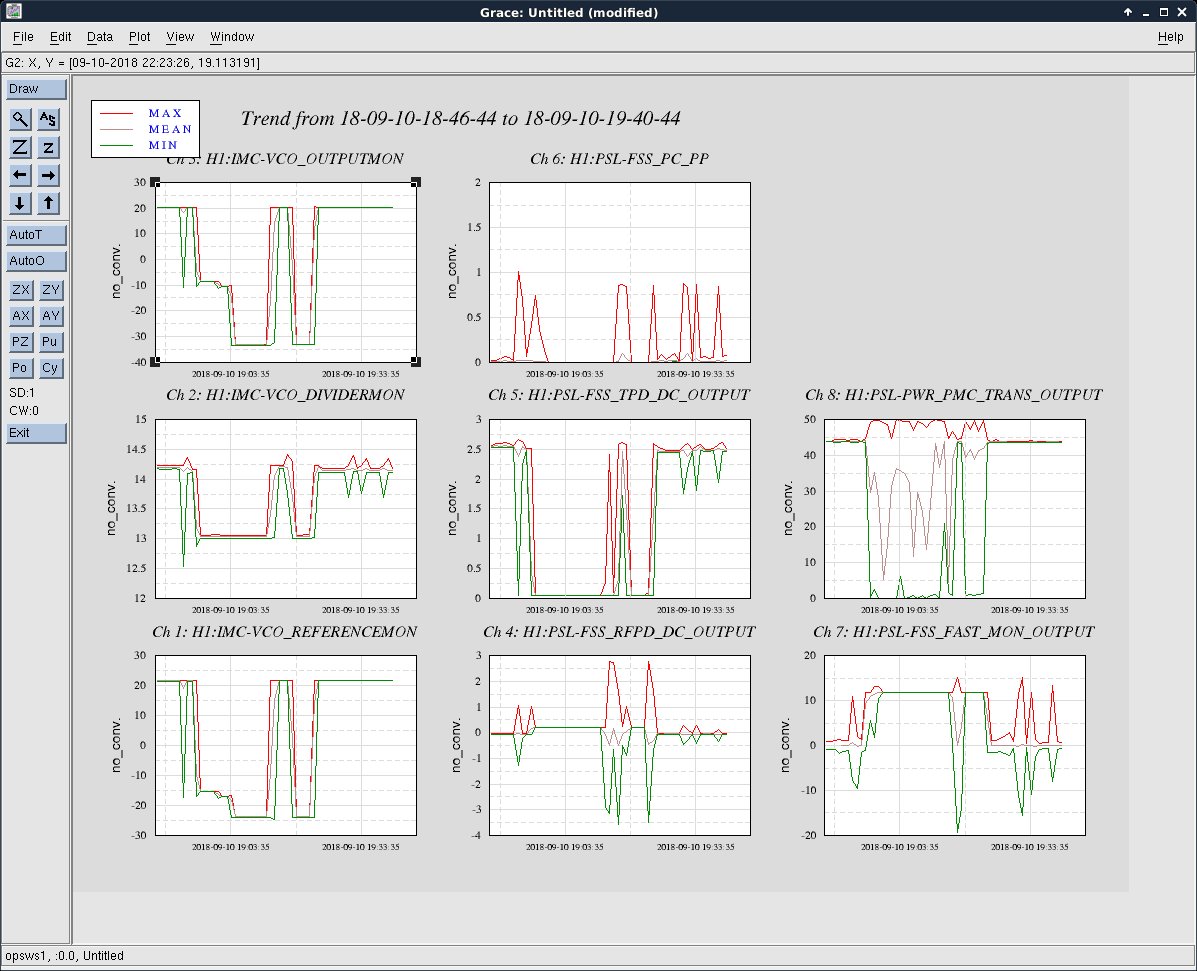Image resolution: width=1197 pixels, height=971 pixels.
Task: Click the MAX/MEAN/MIN legend box
Action: pos(146,129)
